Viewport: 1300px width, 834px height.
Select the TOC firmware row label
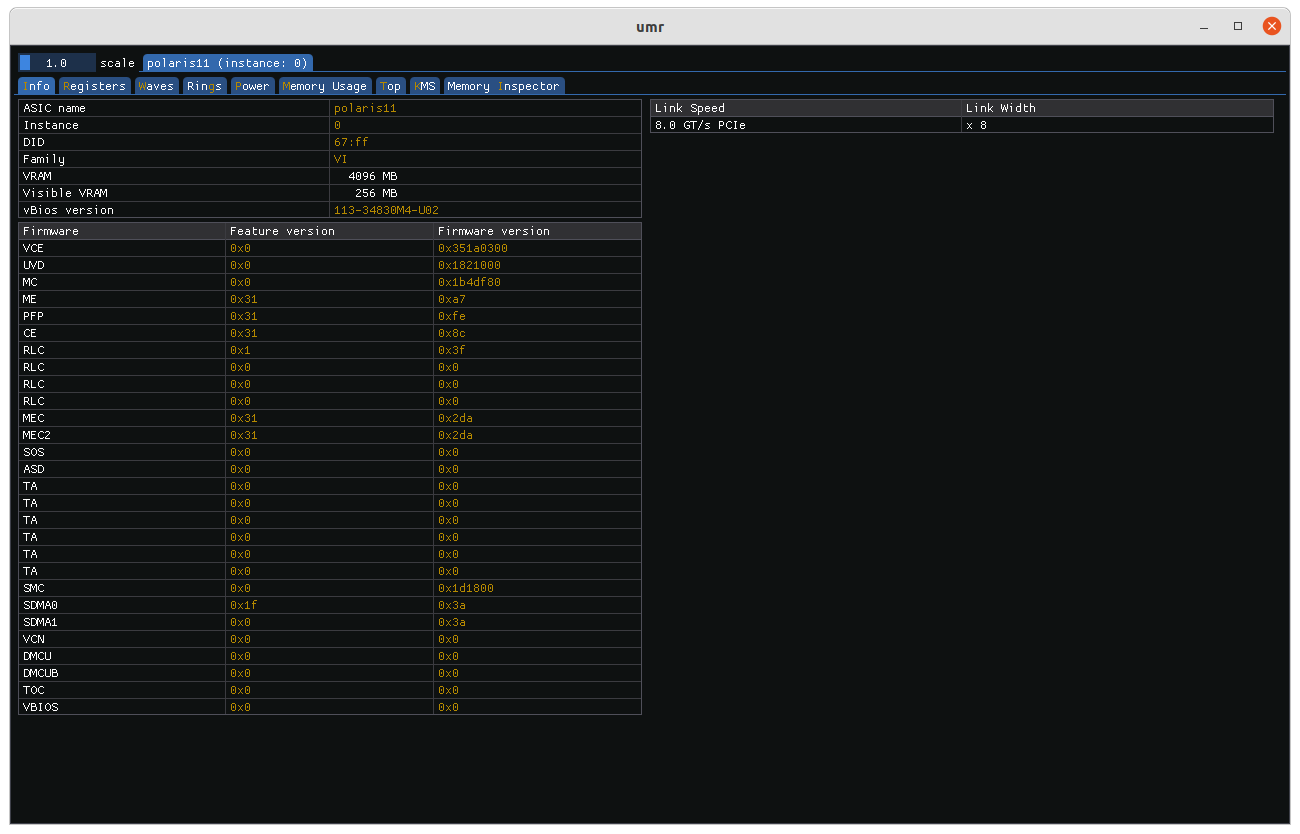pyautogui.click(x=34, y=690)
